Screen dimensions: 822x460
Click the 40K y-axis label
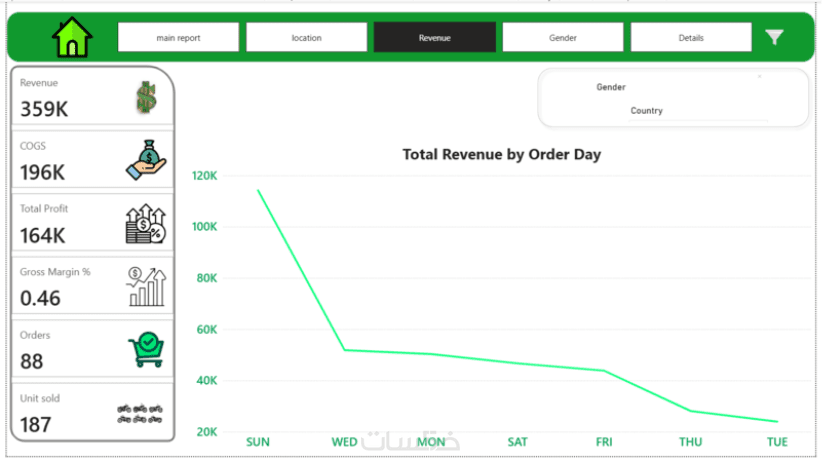tap(207, 380)
